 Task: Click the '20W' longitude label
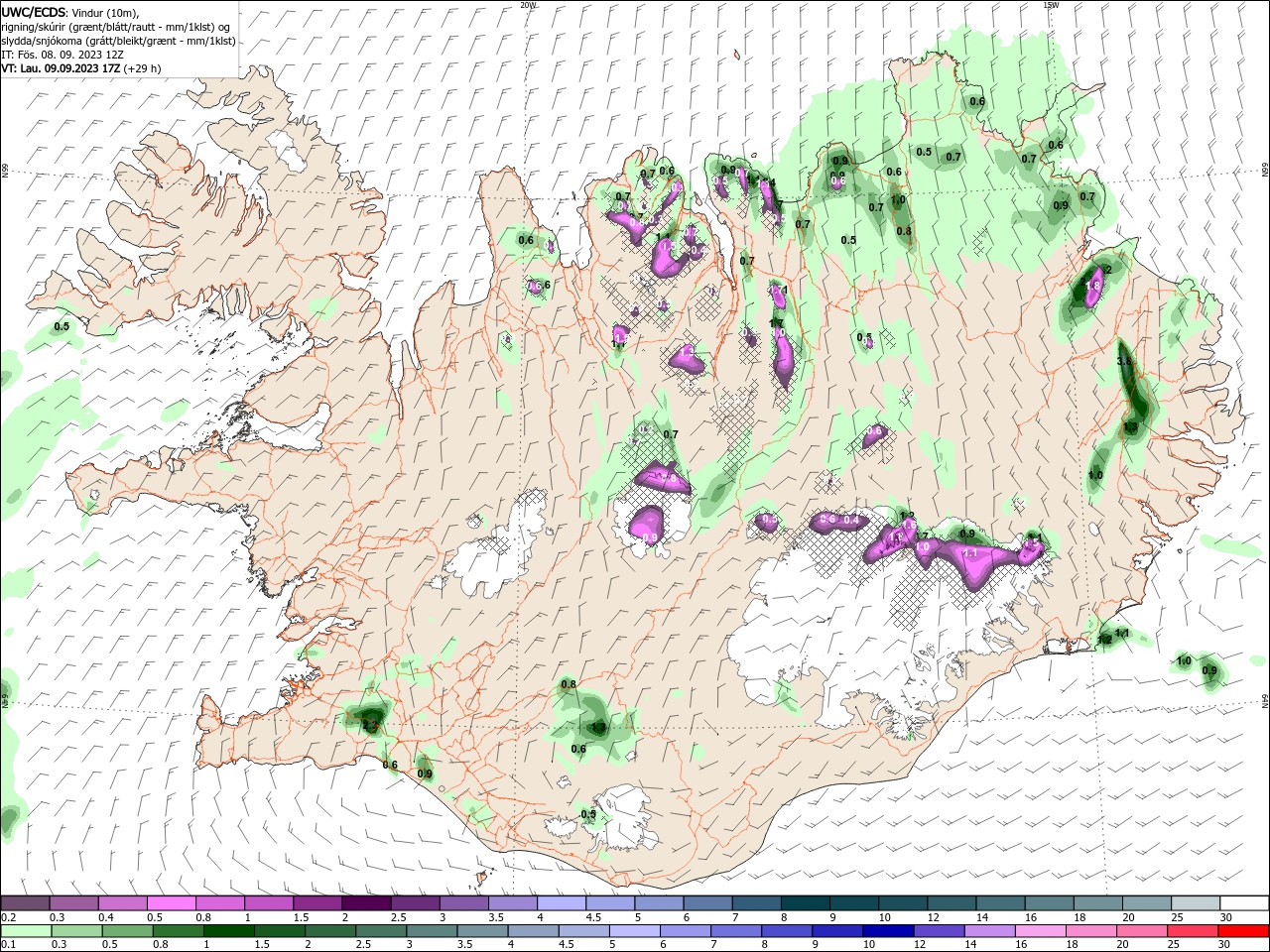pyautogui.click(x=529, y=4)
